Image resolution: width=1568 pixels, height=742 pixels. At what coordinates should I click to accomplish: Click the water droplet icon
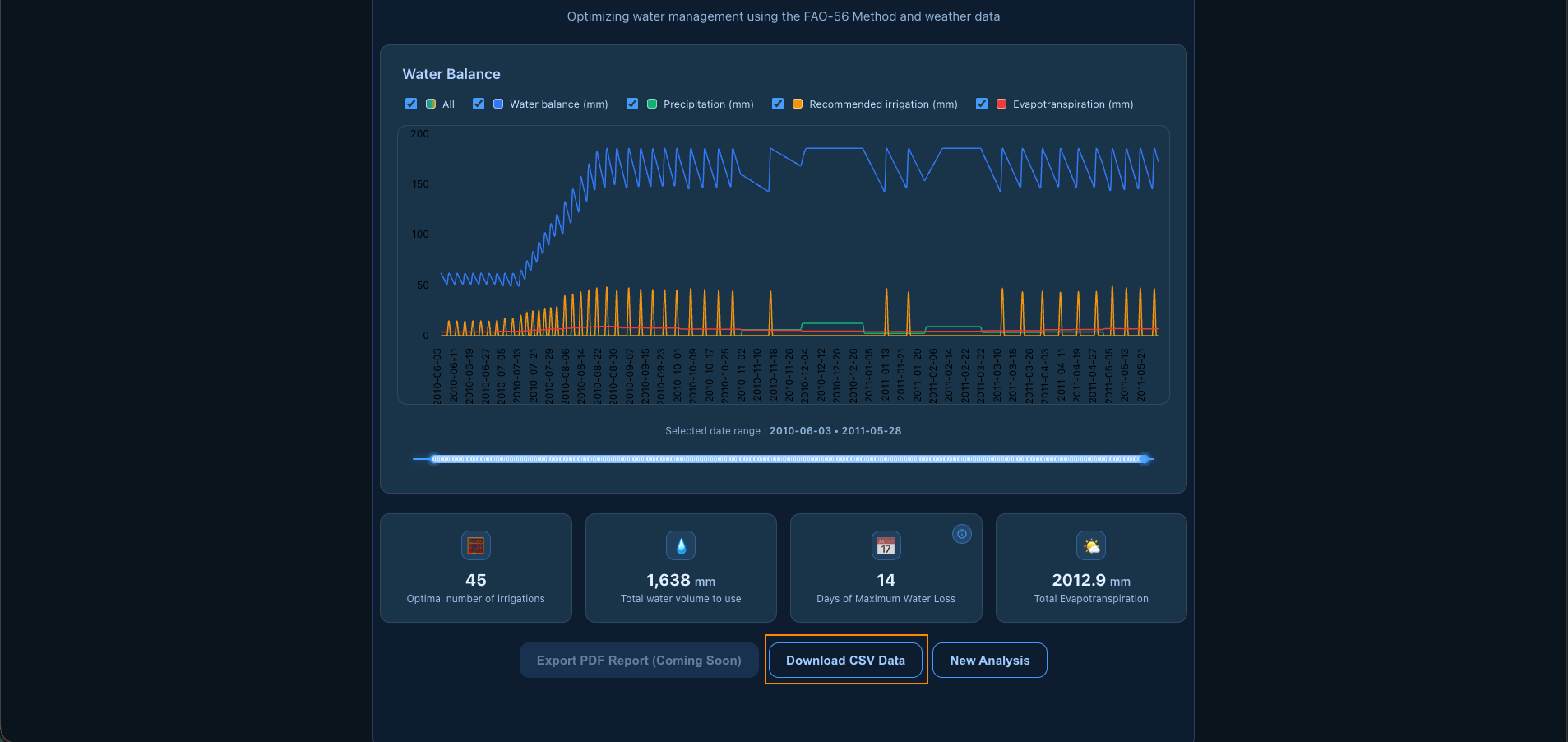(x=681, y=545)
